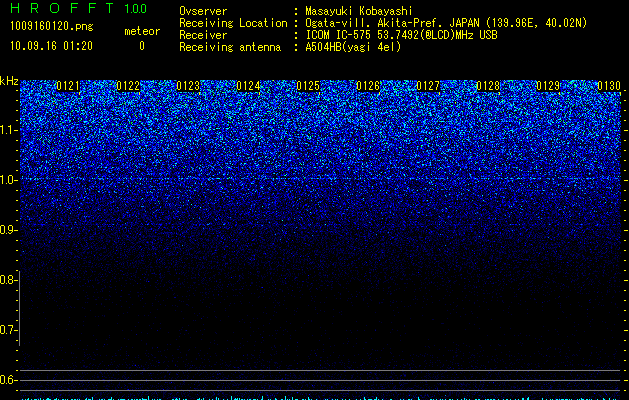Select the Ogata-vill. Akita-Pref. JAPAN location text
Image resolution: width=629 pixels, height=400 pixels.
point(446,23)
